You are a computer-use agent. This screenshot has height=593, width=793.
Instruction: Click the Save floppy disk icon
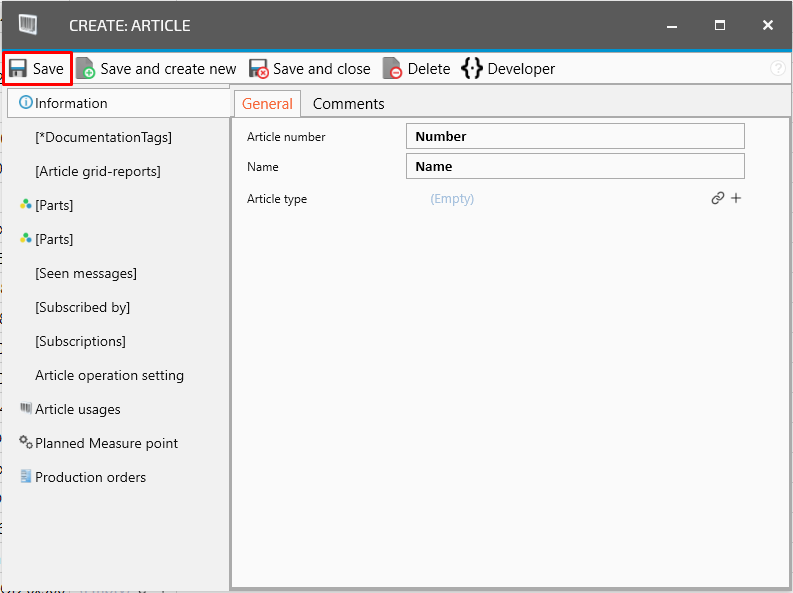(18, 69)
